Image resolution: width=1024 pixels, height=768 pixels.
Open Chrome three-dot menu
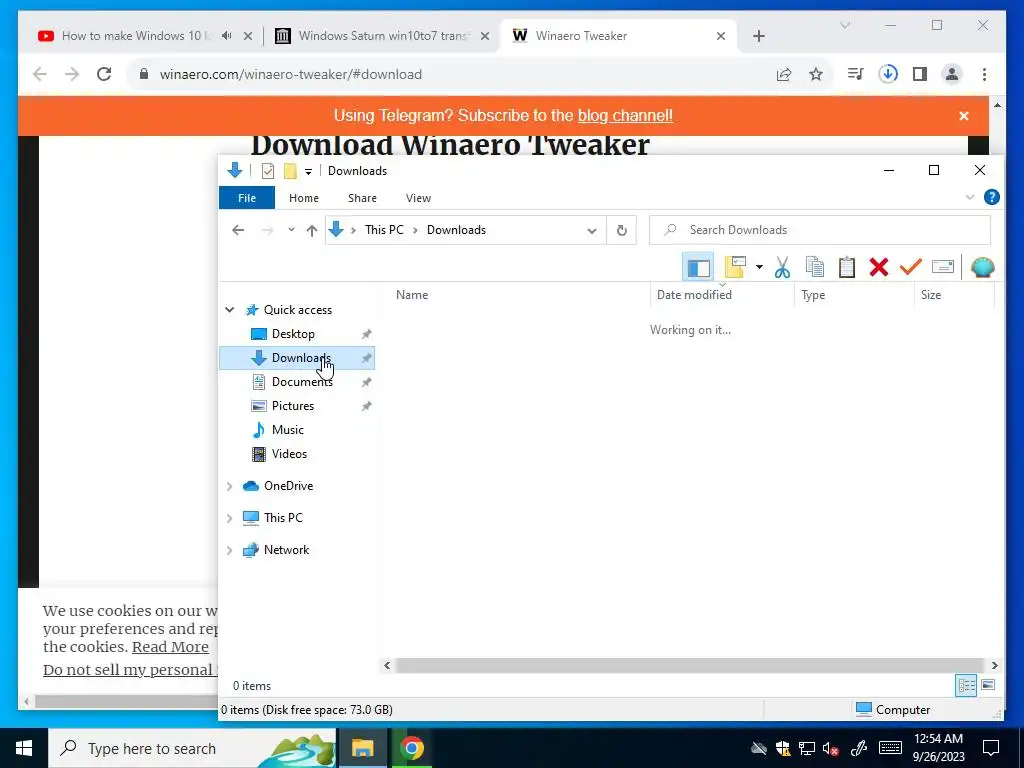click(984, 74)
